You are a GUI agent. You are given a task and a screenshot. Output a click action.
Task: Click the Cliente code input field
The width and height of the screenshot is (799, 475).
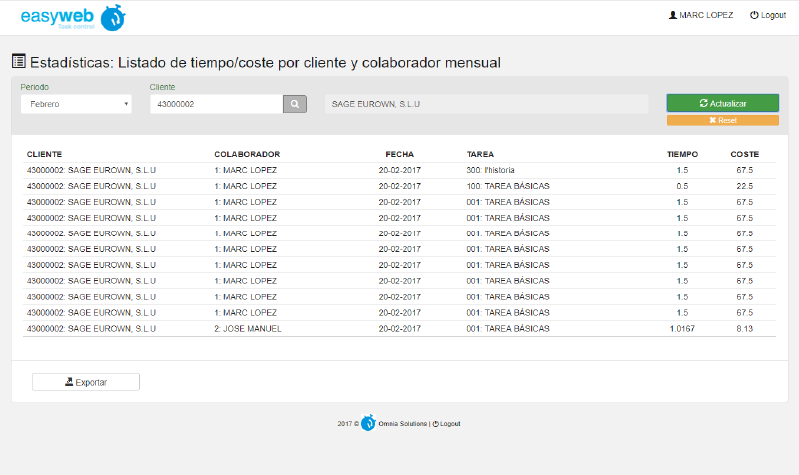pos(216,104)
